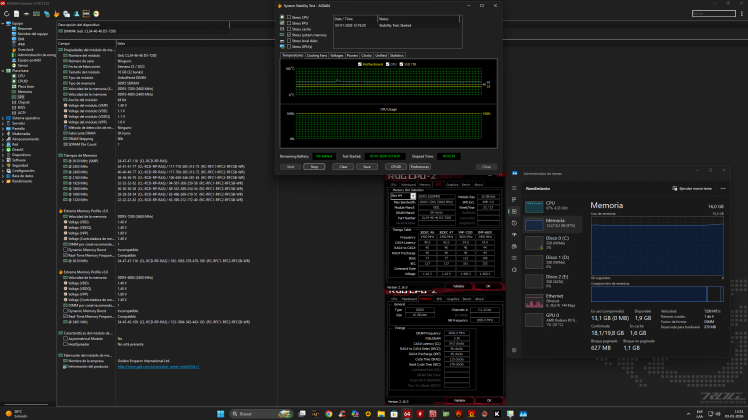Collapse the Equipo tree node
Viewport: 748px width, 420px height.
(x=5, y=23)
